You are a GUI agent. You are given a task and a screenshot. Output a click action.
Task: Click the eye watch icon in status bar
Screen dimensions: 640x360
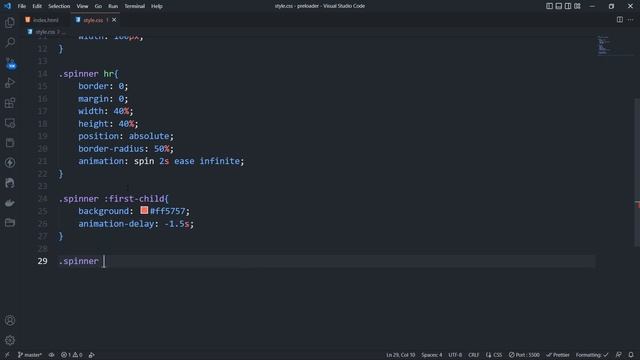tap(51, 355)
